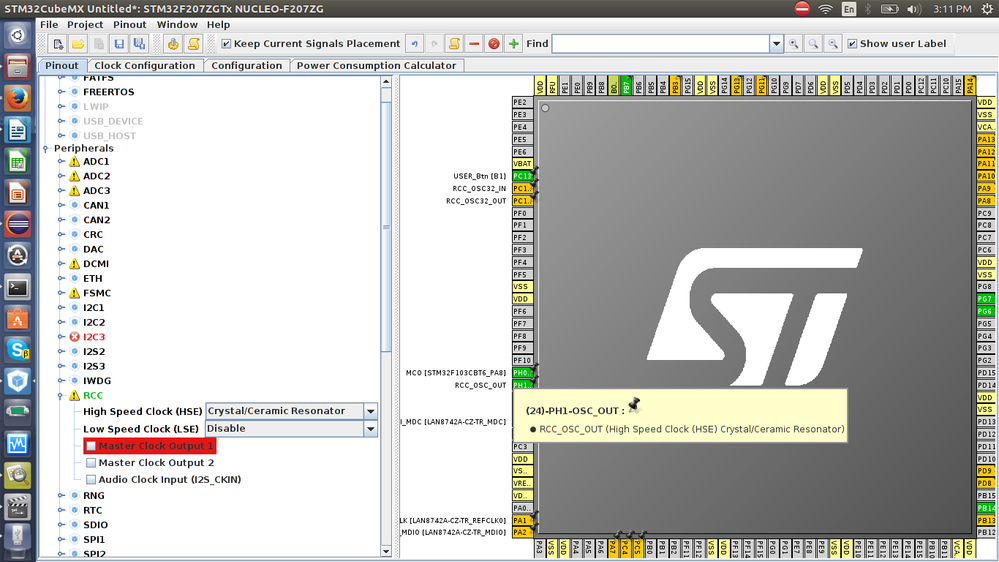Click the New Project toolbar icon
This screenshot has width=999, height=562.
coord(58,44)
